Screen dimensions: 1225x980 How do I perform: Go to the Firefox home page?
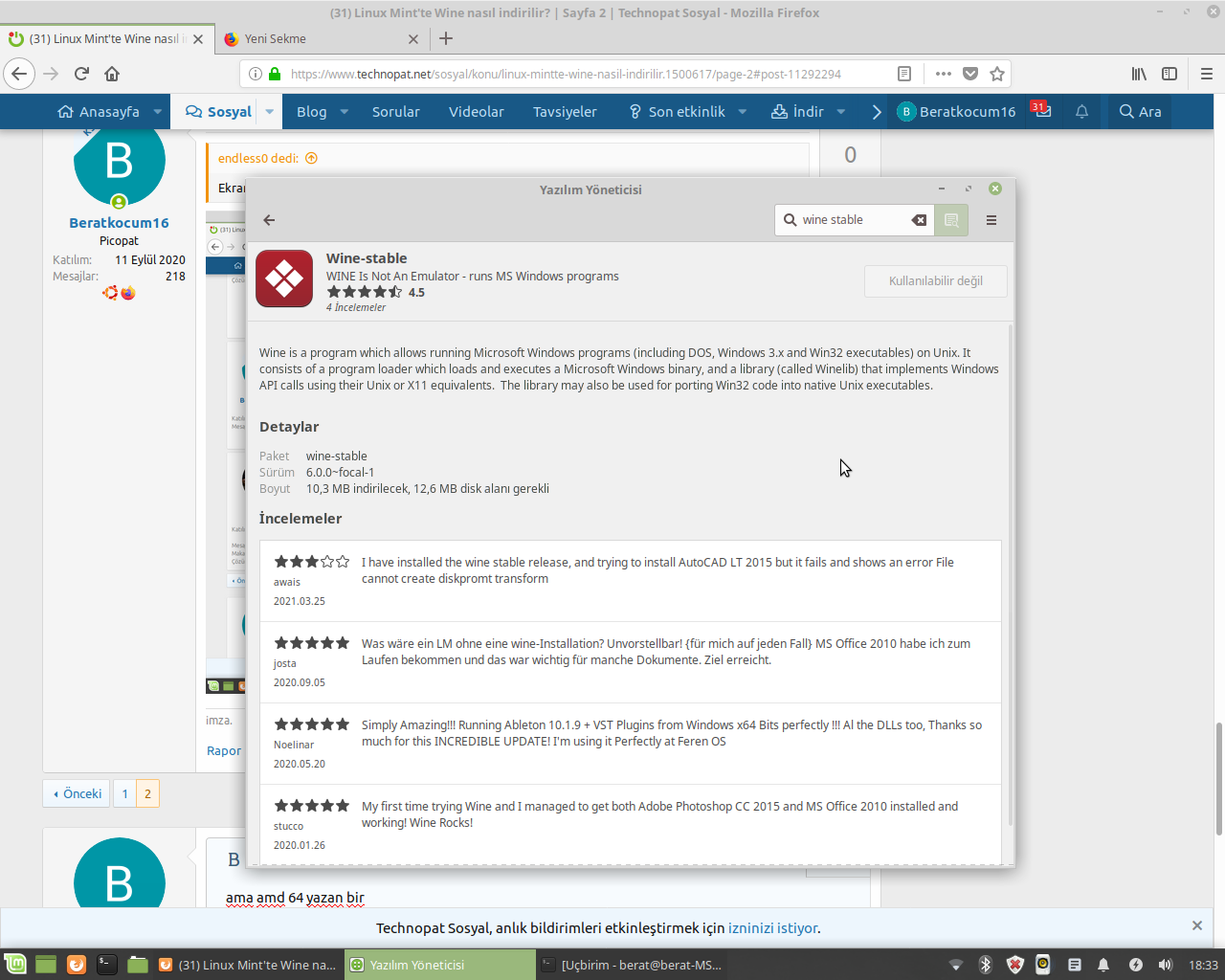point(112,74)
